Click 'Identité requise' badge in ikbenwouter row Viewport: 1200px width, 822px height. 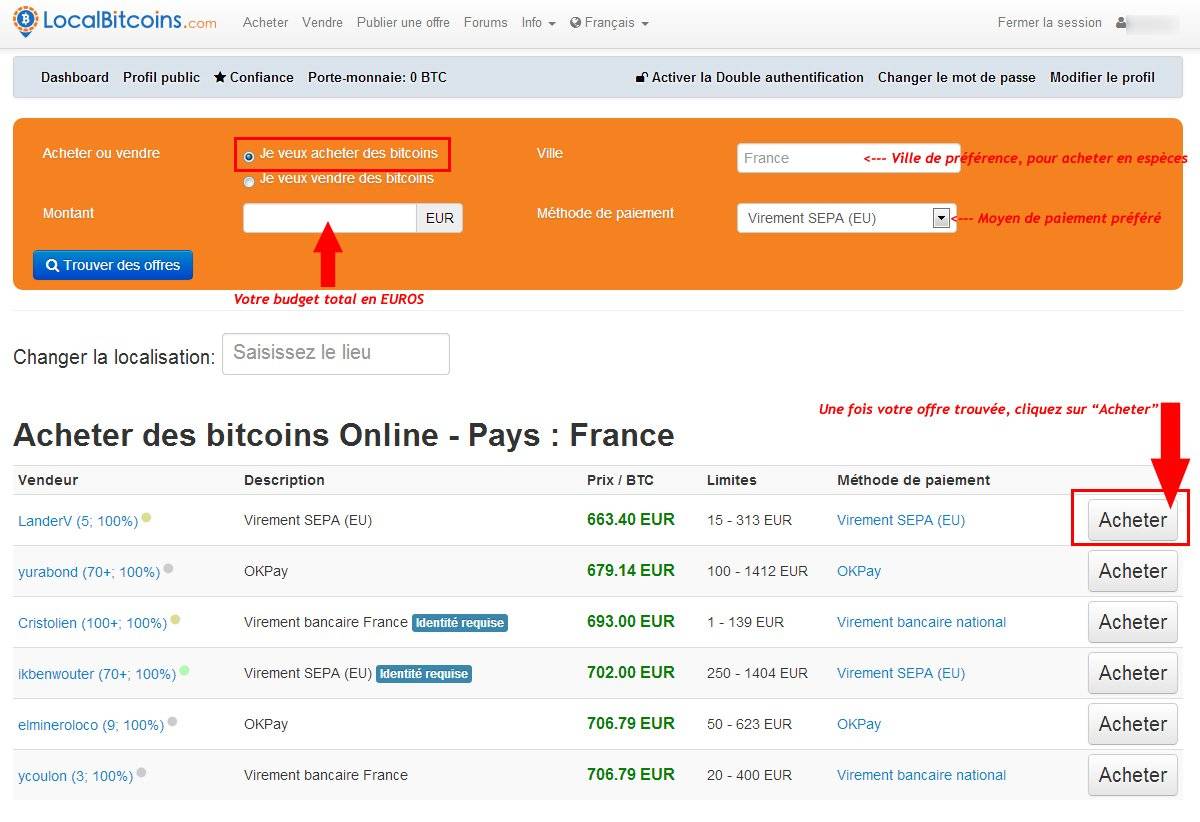point(424,674)
